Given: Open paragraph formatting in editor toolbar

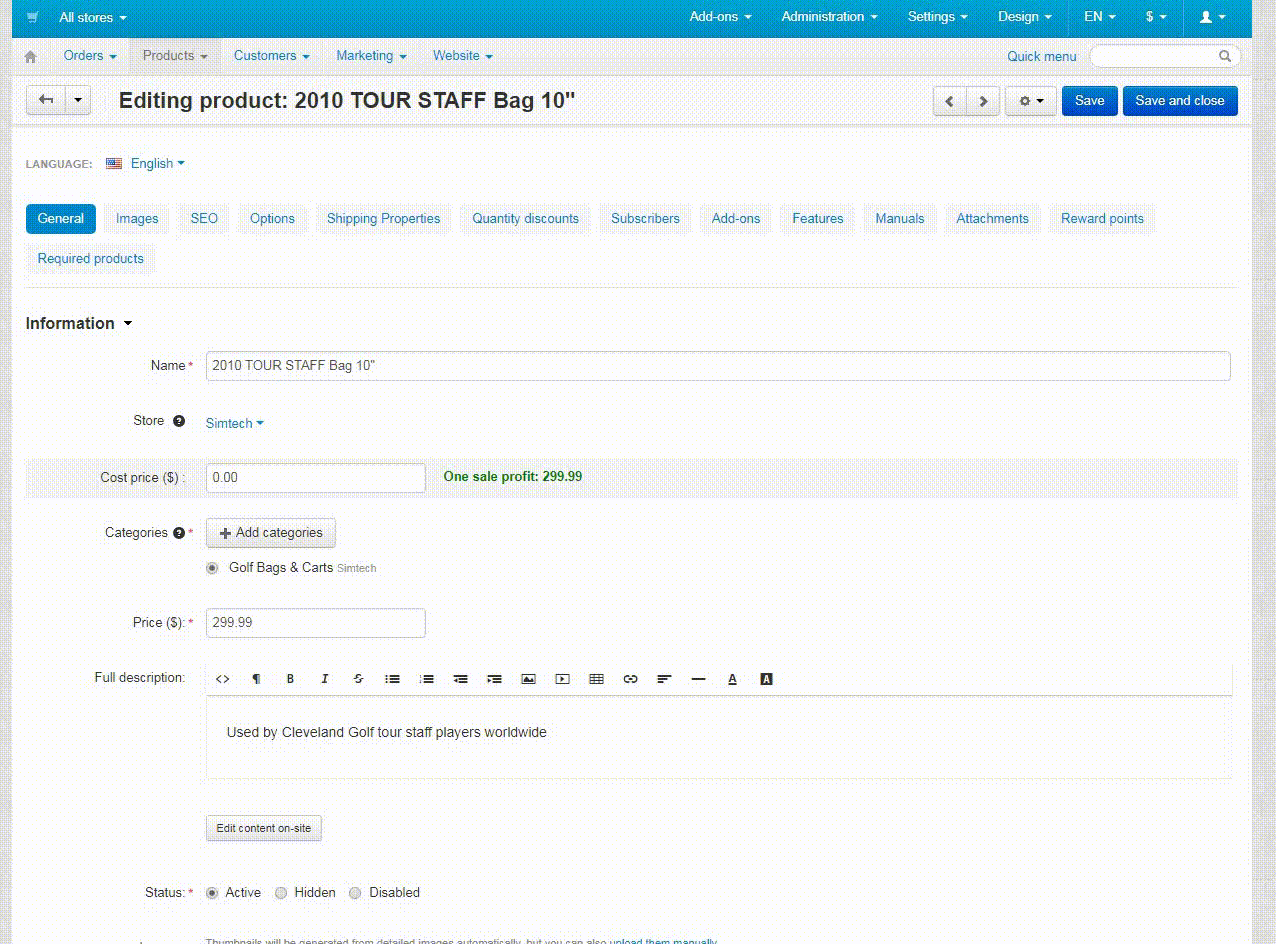Looking at the screenshot, I should click(256, 679).
